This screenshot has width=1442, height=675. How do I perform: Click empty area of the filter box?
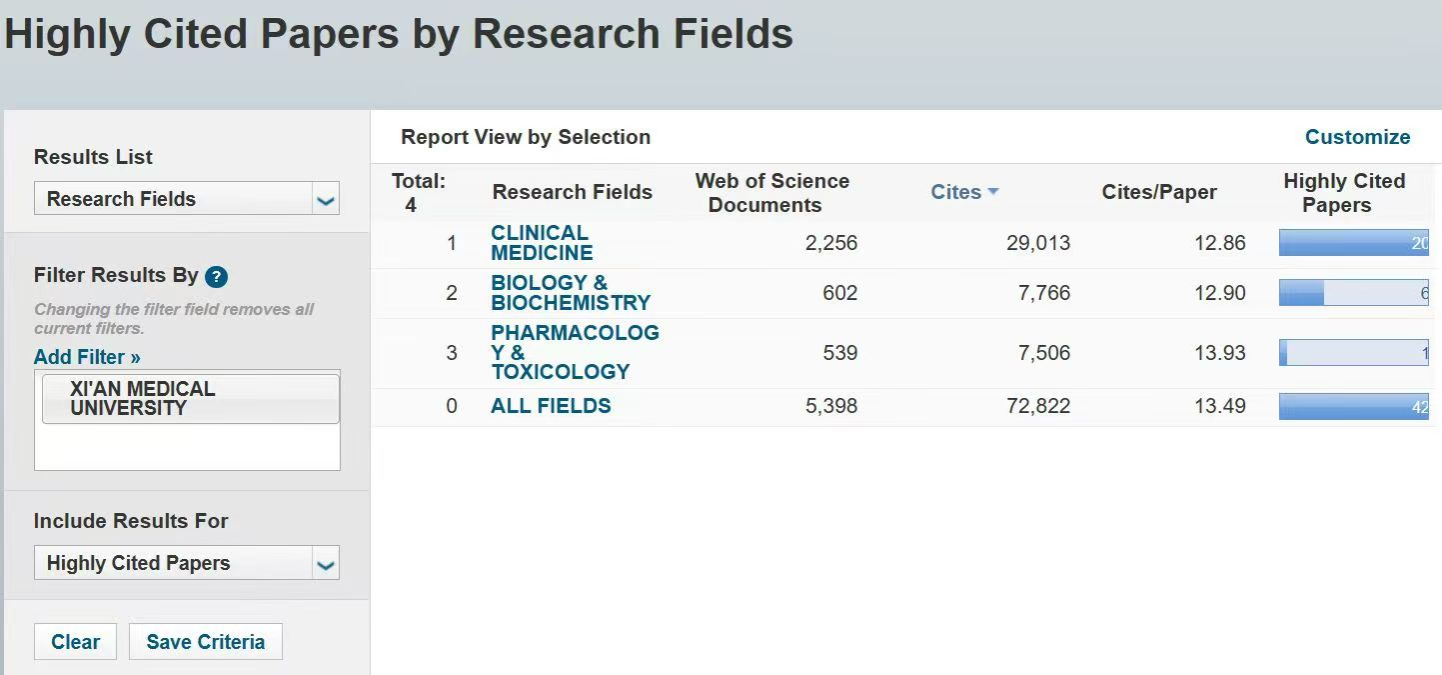tap(187, 447)
